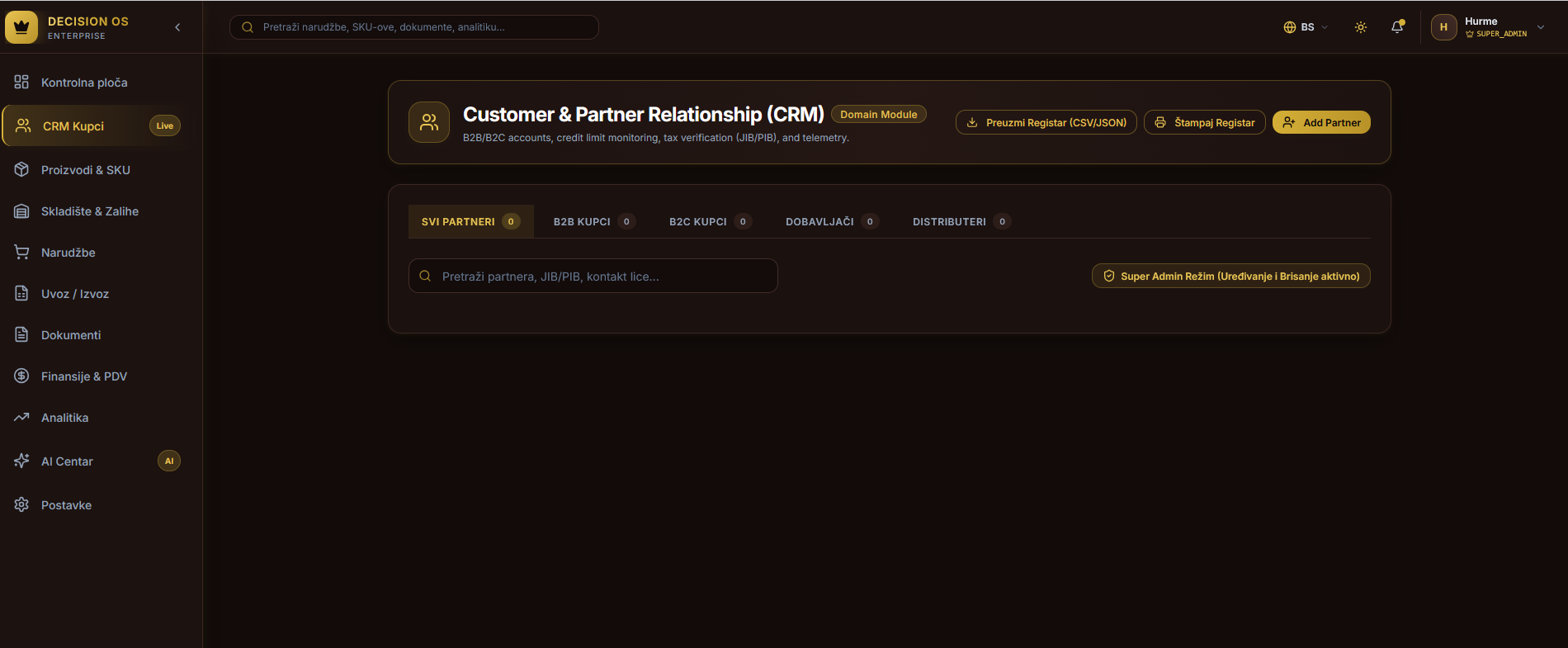This screenshot has height=648, width=1568.
Task: Toggle the light/dark theme sun icon
Action: click(1361, 27)
